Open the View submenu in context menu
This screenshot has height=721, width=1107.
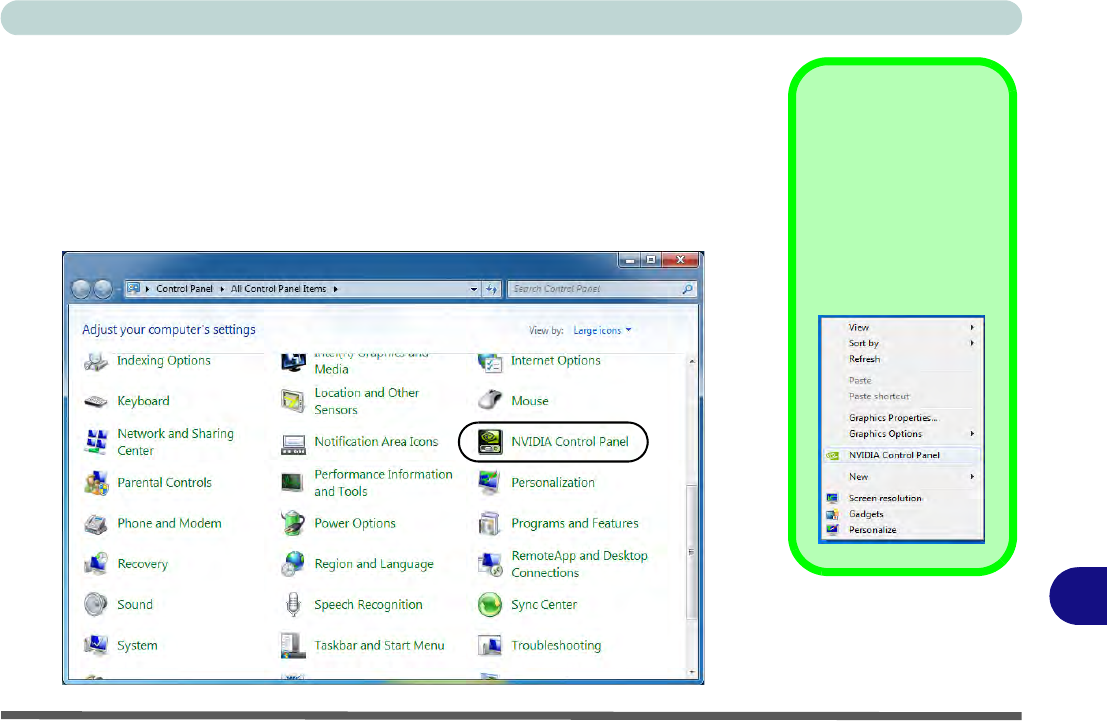(x=902, y=328)
